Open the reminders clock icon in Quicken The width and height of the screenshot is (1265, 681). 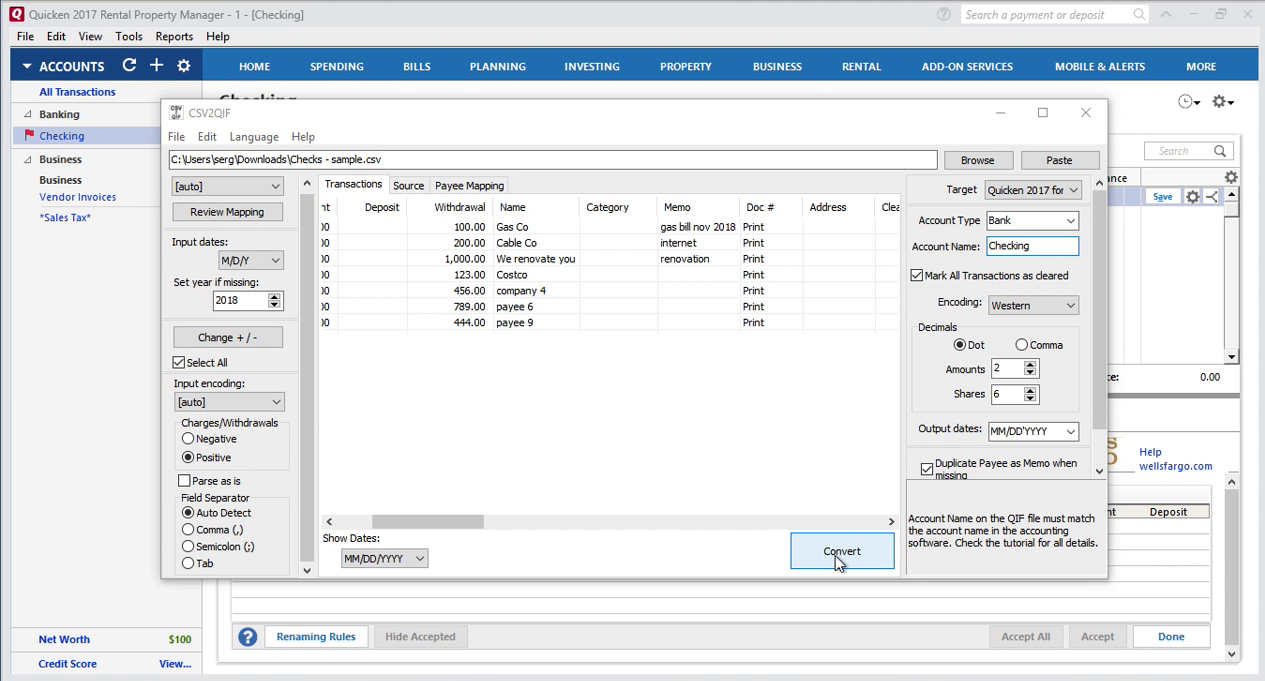[x=1187, y=102]
